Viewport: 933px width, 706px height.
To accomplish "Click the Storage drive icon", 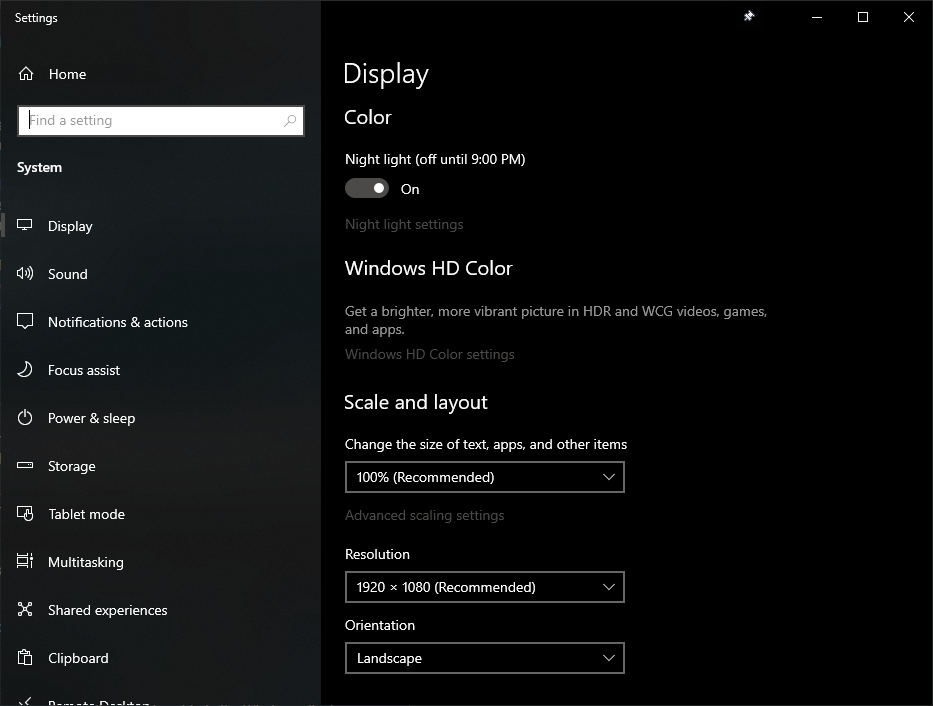I will click(26, 466).
